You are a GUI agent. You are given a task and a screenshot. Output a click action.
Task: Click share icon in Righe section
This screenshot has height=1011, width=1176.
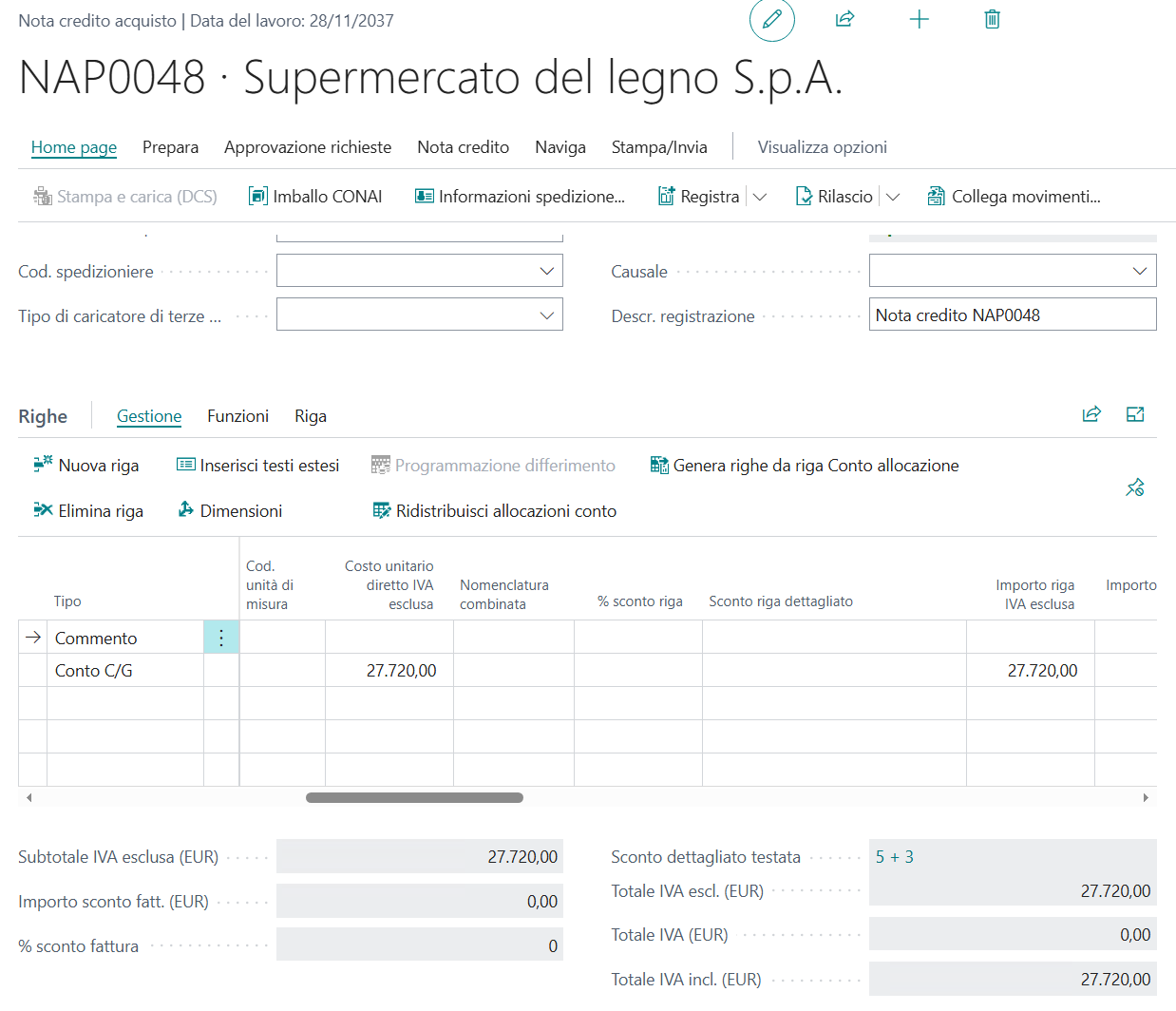click(x=1091, y=414)
